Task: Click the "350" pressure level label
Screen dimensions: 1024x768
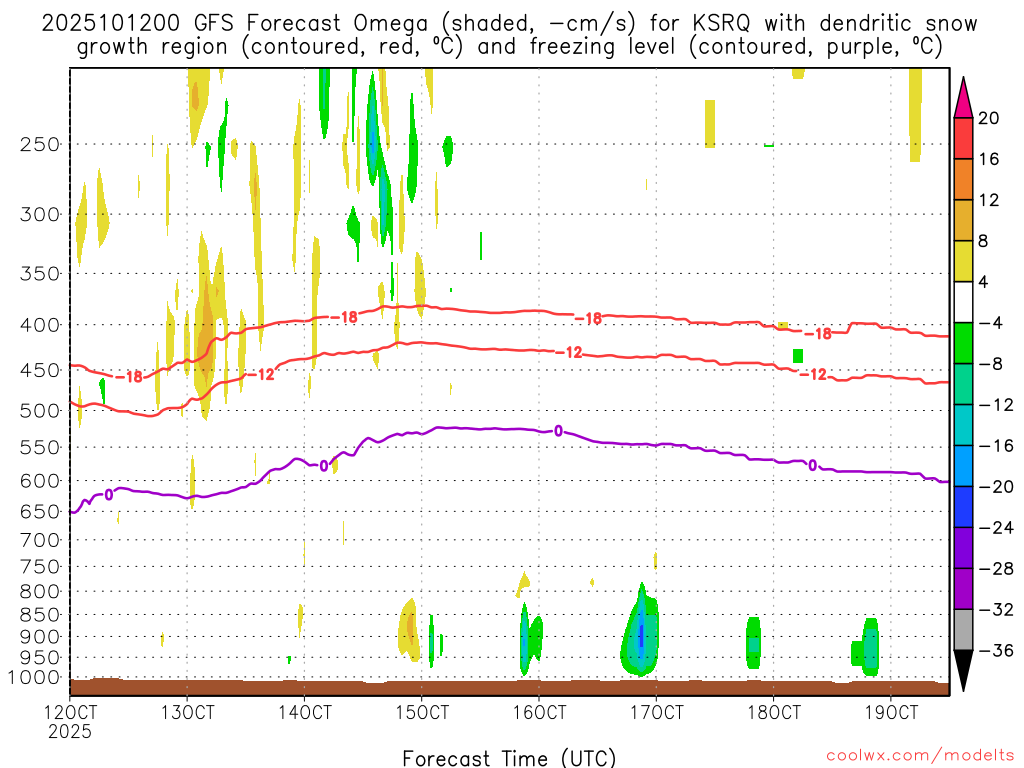Action: [40, 274]
